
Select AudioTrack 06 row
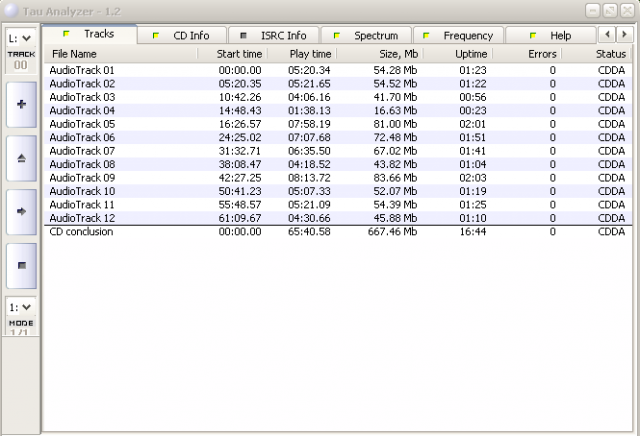(338, 138)
